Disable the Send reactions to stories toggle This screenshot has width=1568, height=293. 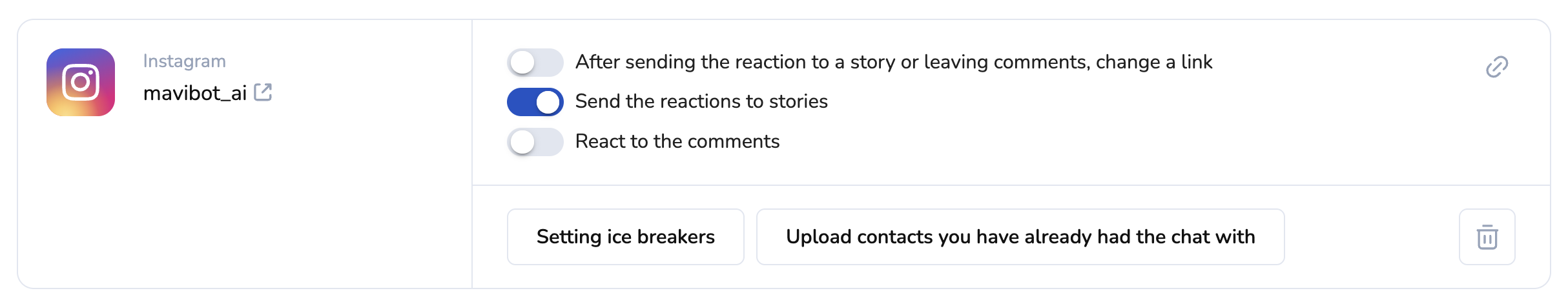coord(535,102)
